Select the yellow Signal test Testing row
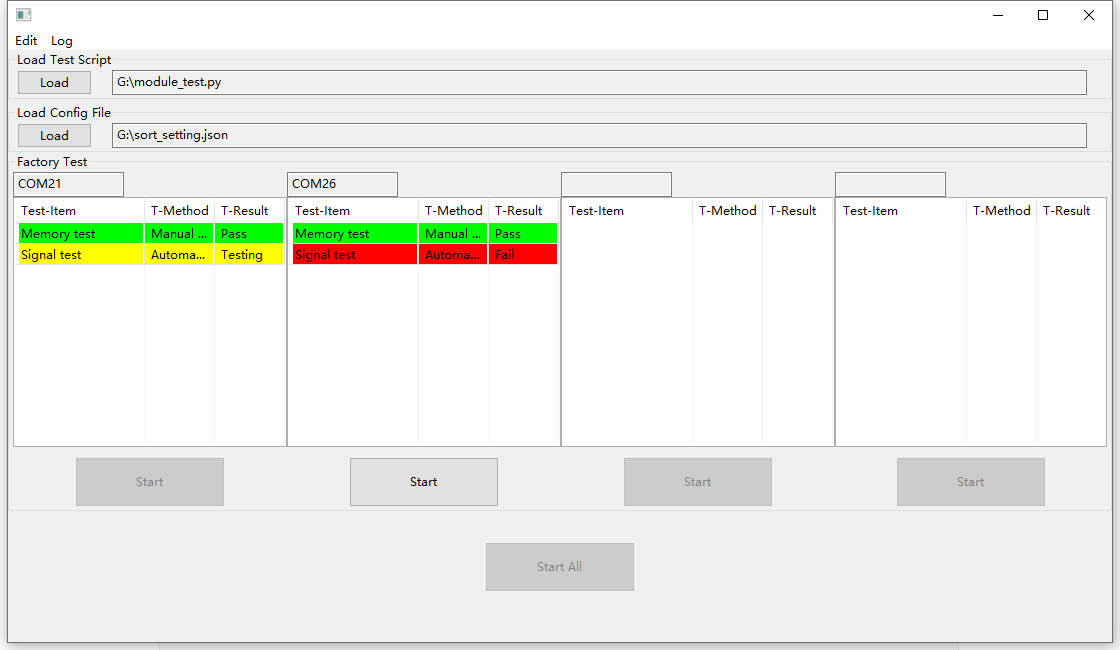This screenshot has height=650, width=1120. click(x=80, y=255)
